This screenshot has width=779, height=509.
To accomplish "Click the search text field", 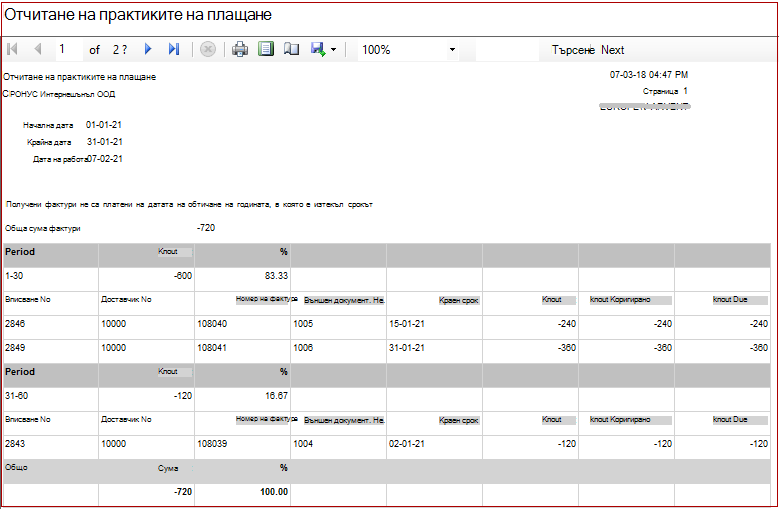I will click(x=507, y=50).
